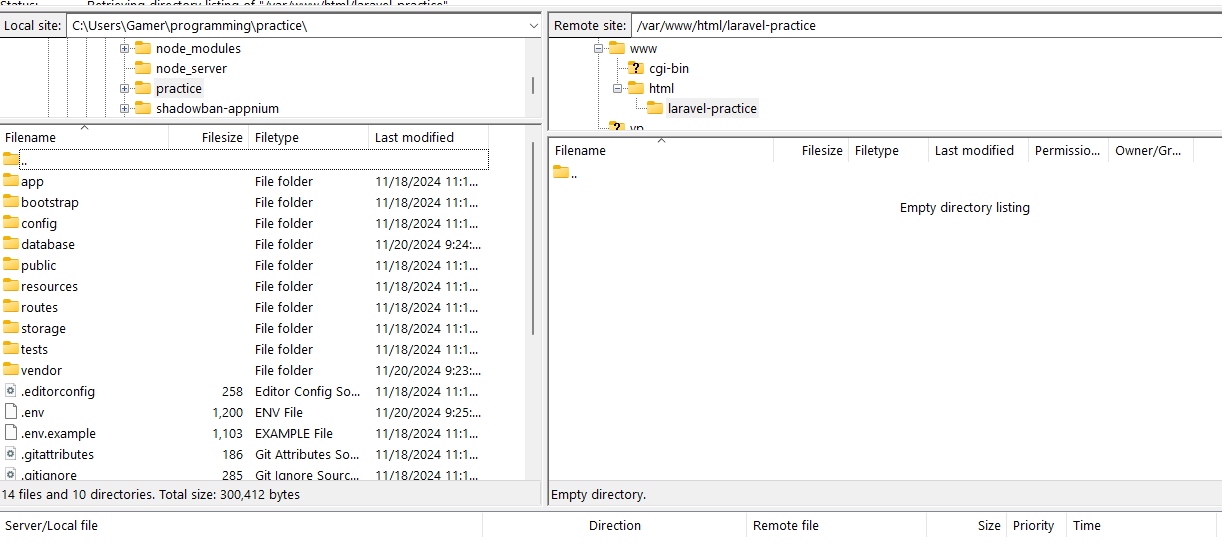Sort local files by Filename column
The width and height of the screenshot is (1222, 545).
coord(85,137)
